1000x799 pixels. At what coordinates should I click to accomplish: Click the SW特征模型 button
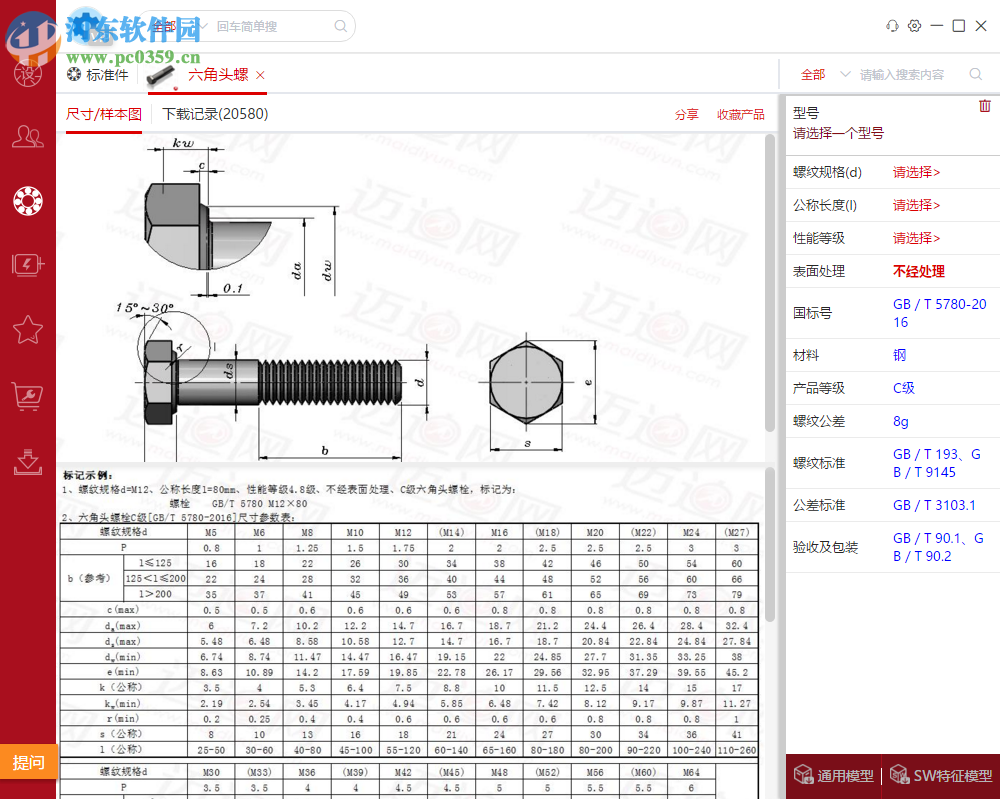click(x=938, y=774)
